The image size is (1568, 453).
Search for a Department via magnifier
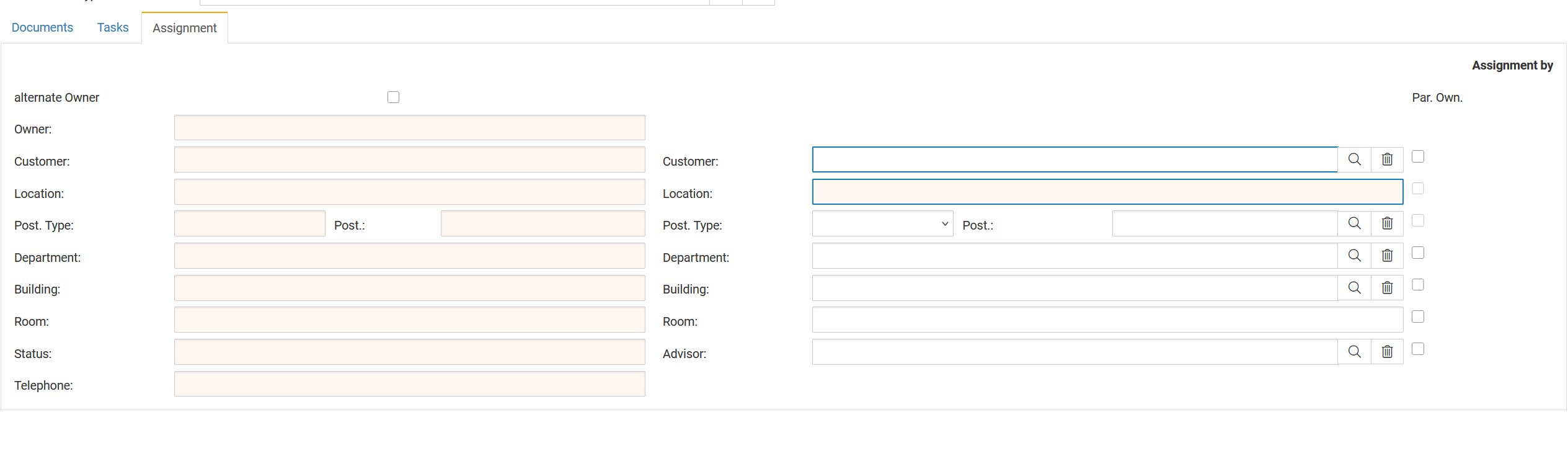click(x=1354, y=256)
